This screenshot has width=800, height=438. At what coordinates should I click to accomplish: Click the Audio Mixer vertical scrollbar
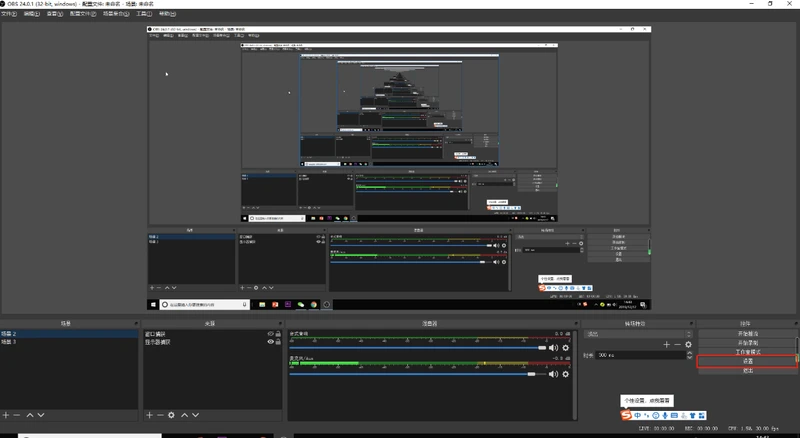coord(574,374)
